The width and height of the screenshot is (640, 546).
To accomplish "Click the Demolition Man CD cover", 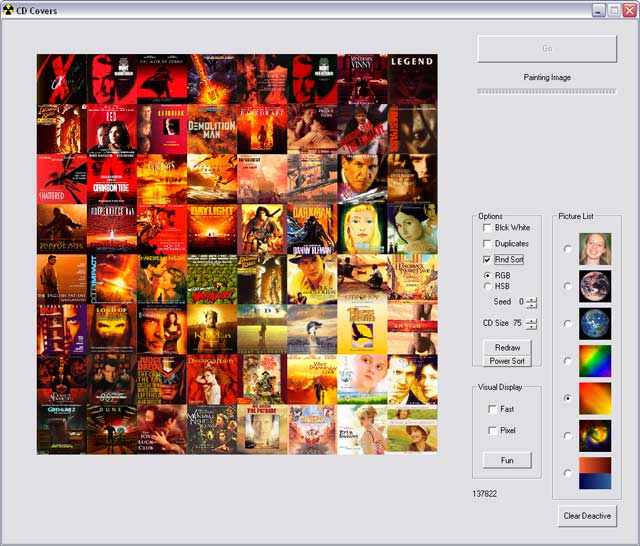I will tap(212, 129).
